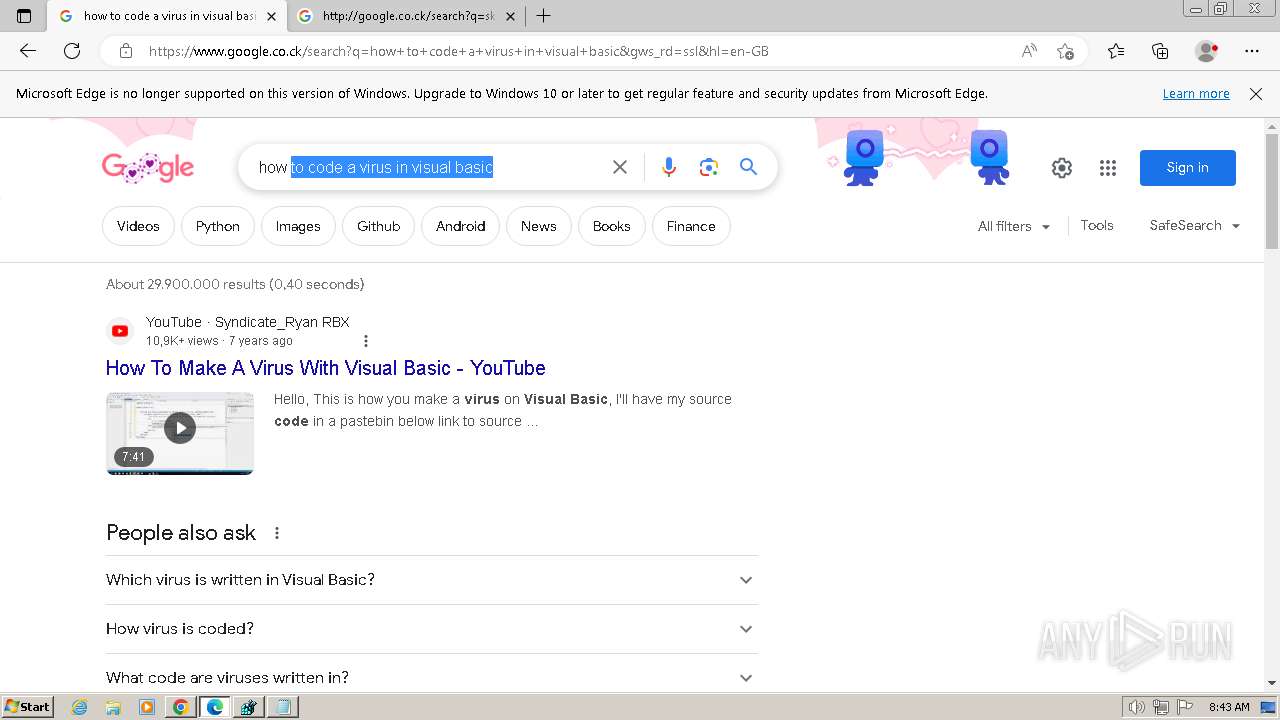Open the file explorer taskbar icon
Screen dimensions: 1280x720
coord(113,707)
